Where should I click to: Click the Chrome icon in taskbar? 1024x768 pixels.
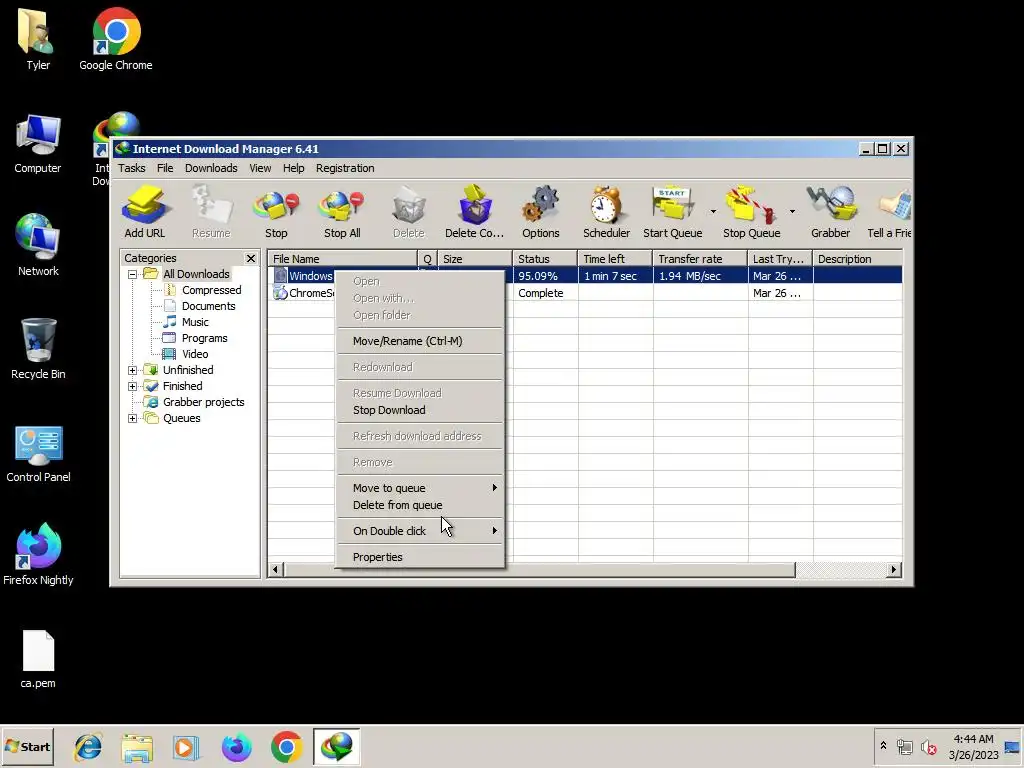(286, 746)
